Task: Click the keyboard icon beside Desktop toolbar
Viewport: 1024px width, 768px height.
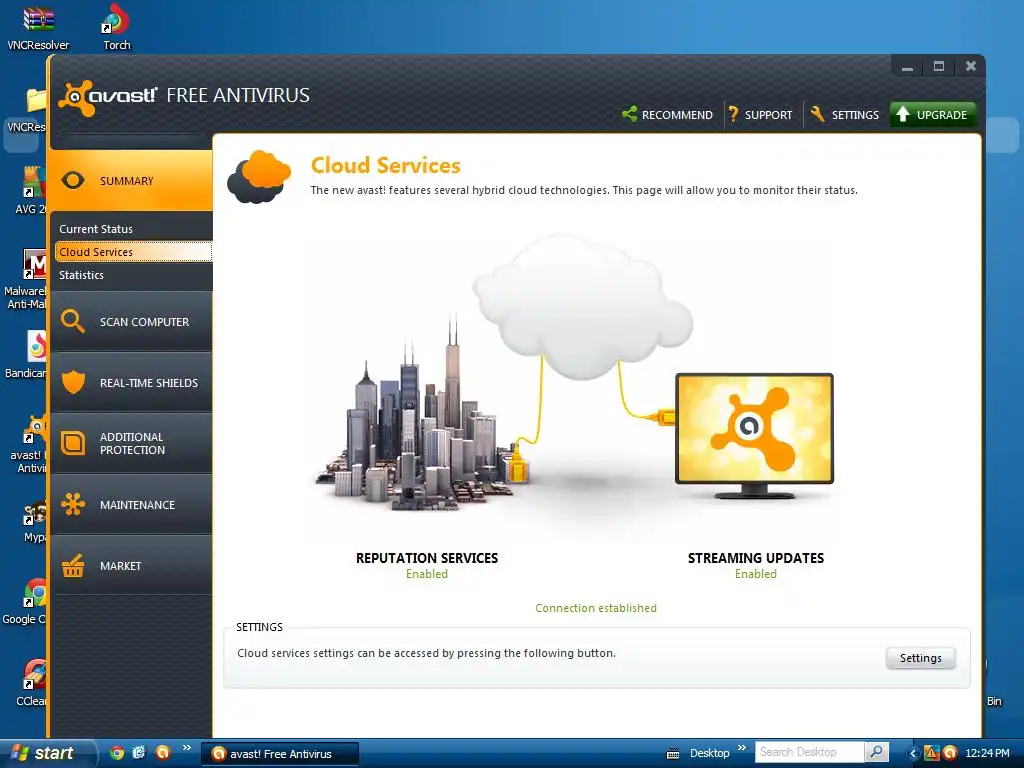Action: coord(673,754)
